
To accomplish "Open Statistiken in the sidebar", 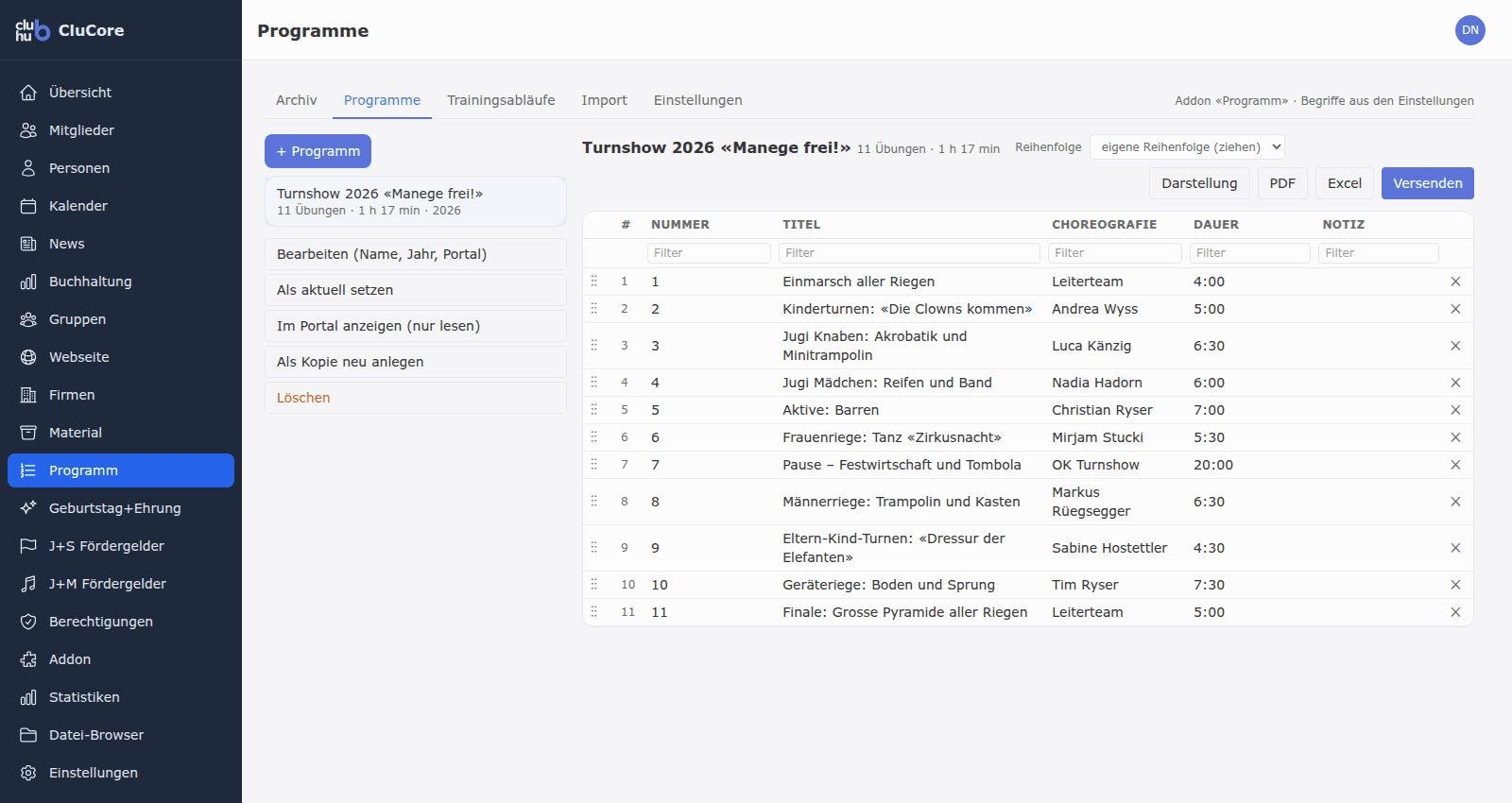I will (121, 697).
